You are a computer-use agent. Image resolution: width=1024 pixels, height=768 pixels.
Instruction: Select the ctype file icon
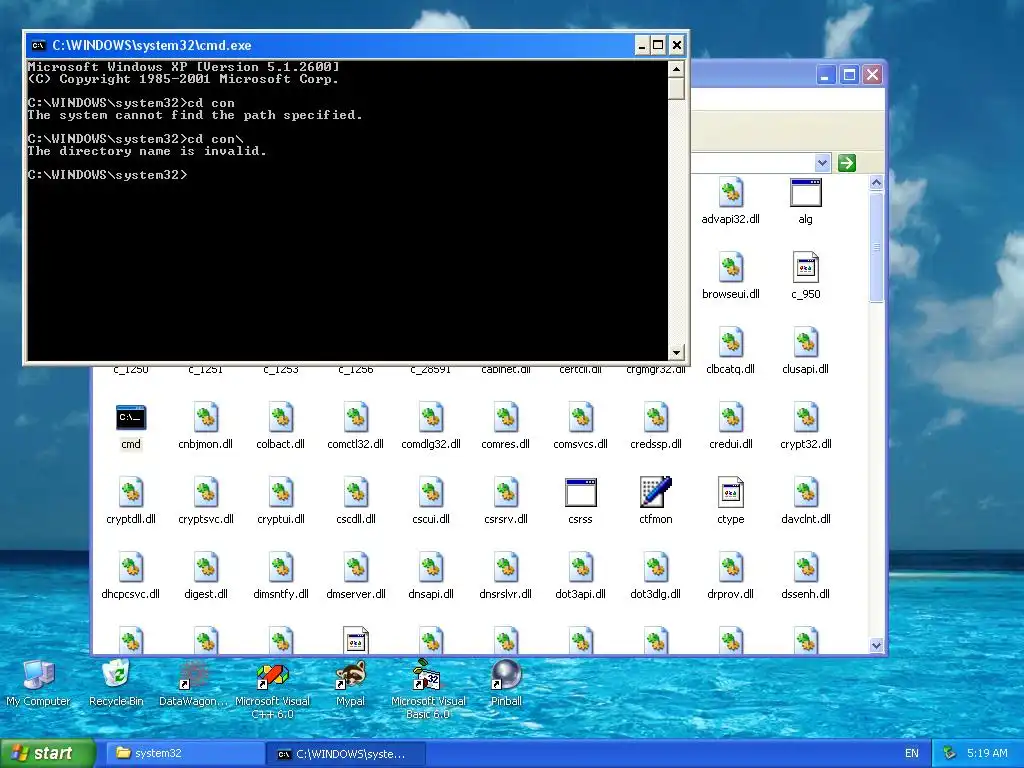[730, 493]
